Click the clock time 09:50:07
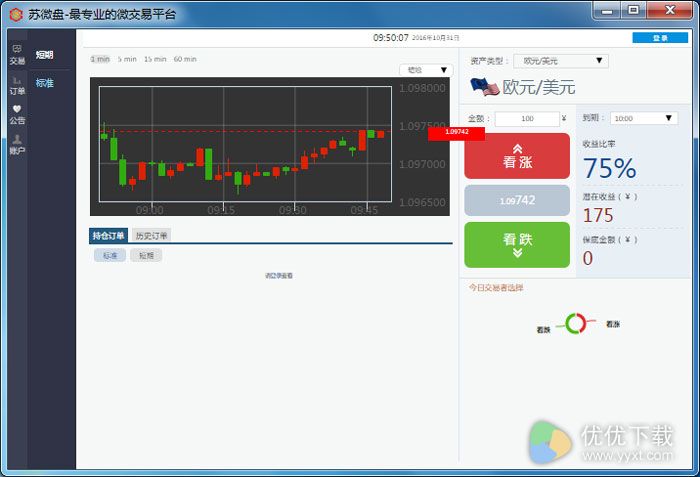This screenshot has width=700, height=477. 391,38
